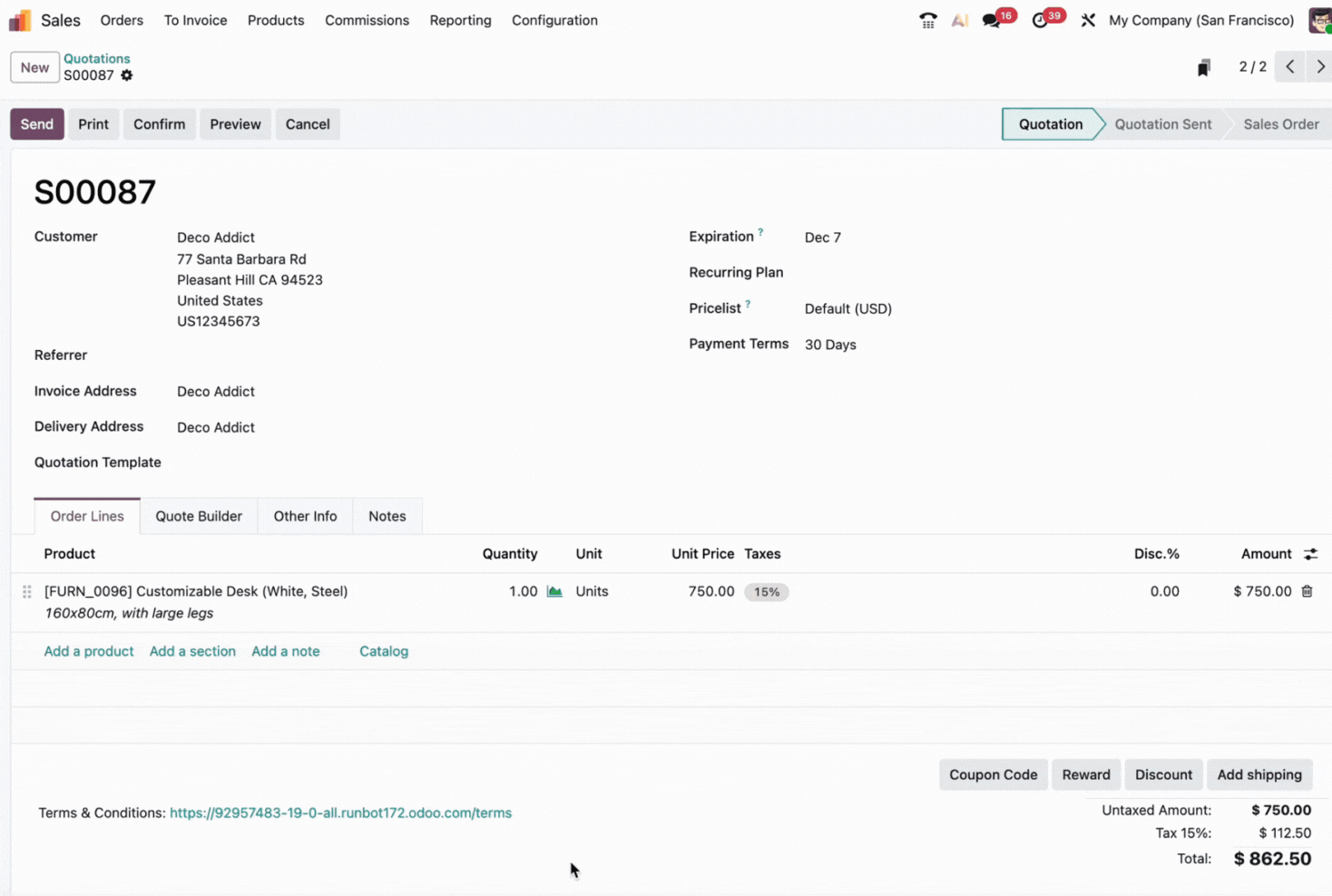Viewport: 1332px width, 896px height.
Task: Click the bookmark icon next to pager
Action: pos(1203,68)
